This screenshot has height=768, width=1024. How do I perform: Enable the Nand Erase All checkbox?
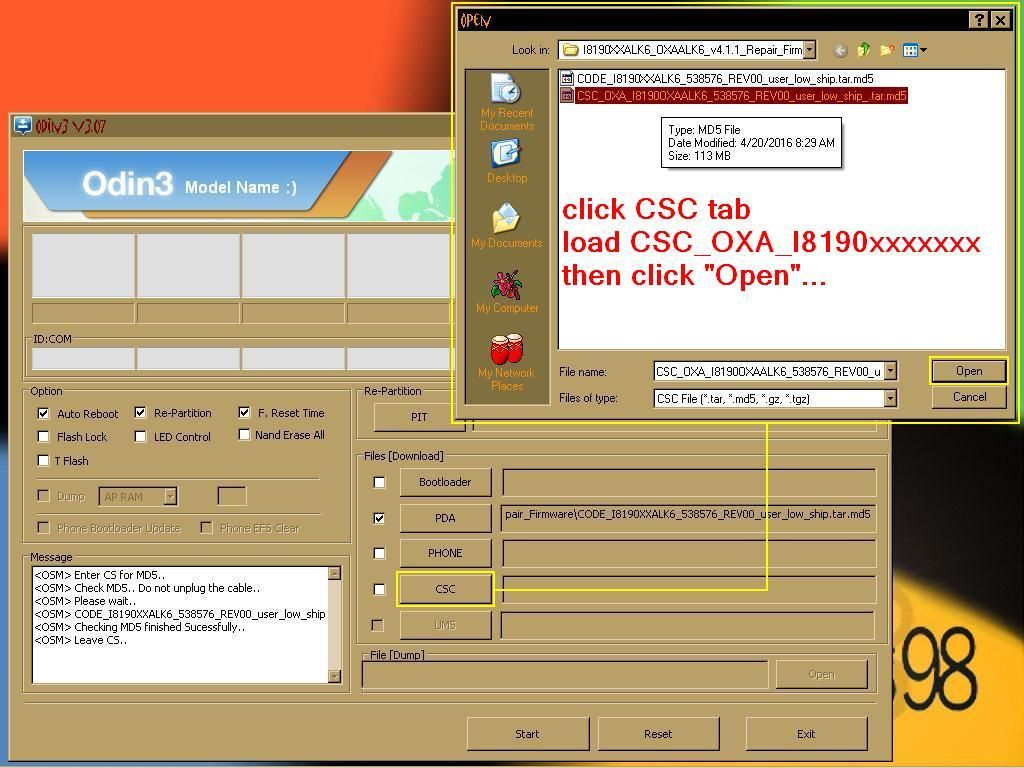[x=244, y=434]
